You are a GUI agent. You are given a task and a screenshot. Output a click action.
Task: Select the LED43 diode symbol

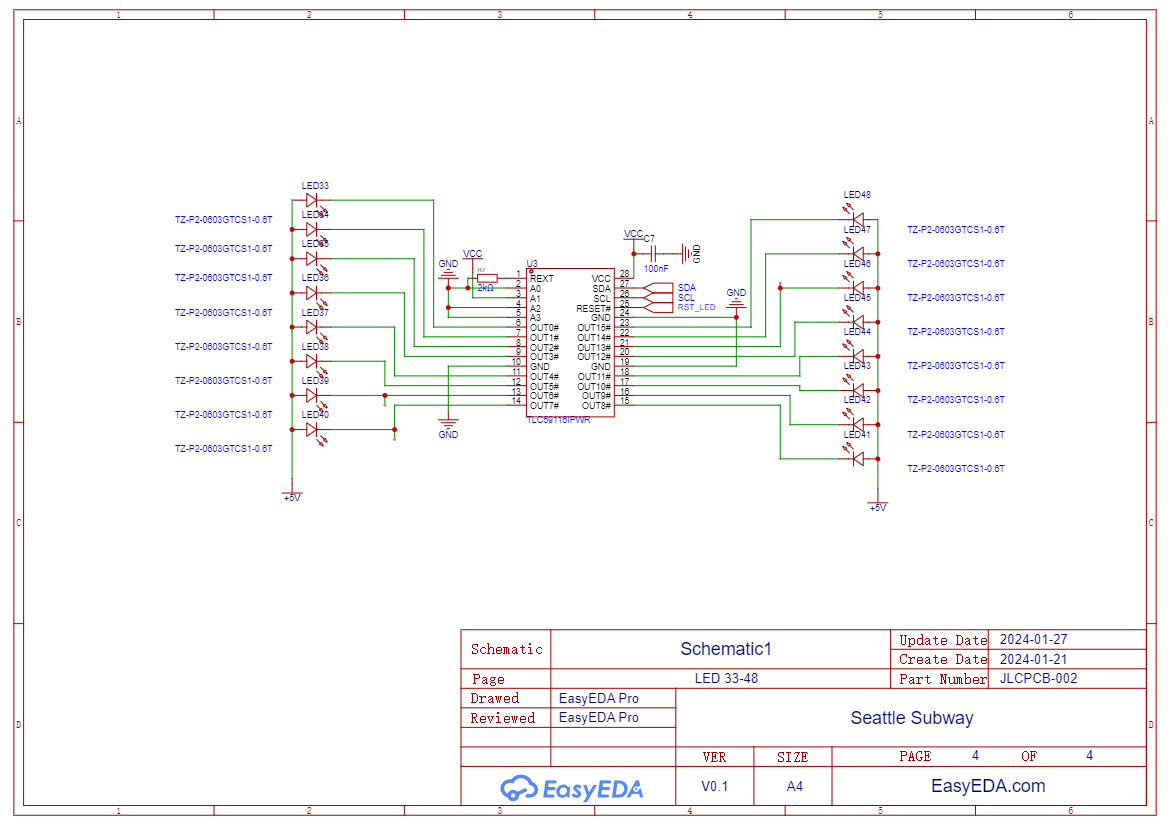[x=857, y=390]
